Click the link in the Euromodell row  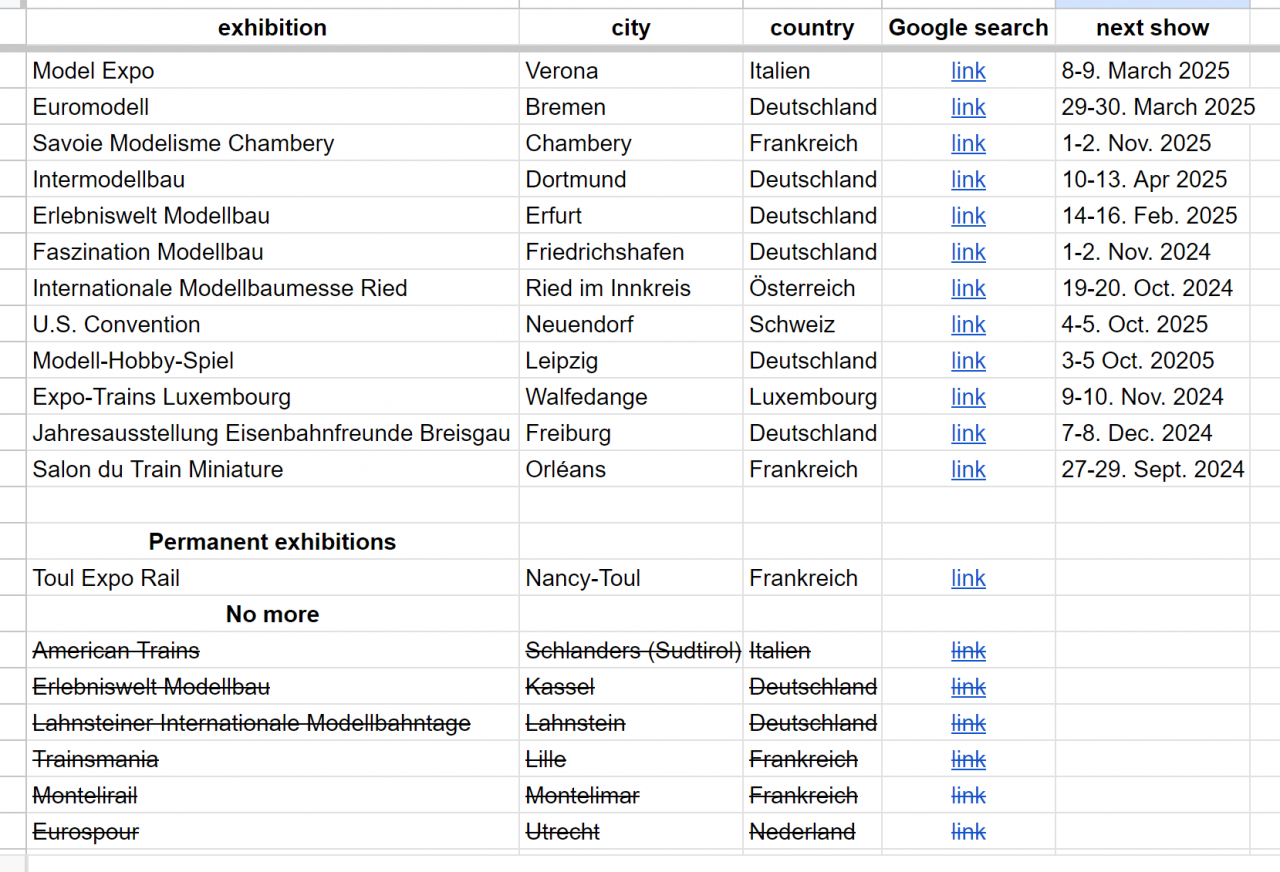(967, 107)
